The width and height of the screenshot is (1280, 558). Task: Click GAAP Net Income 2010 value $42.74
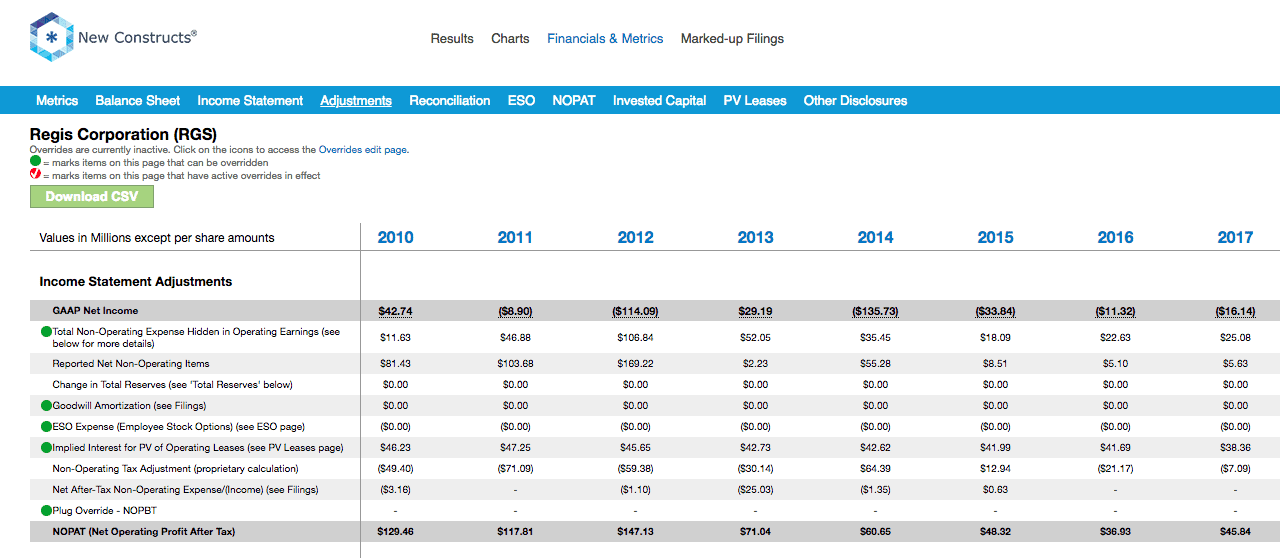coord(396,311)
